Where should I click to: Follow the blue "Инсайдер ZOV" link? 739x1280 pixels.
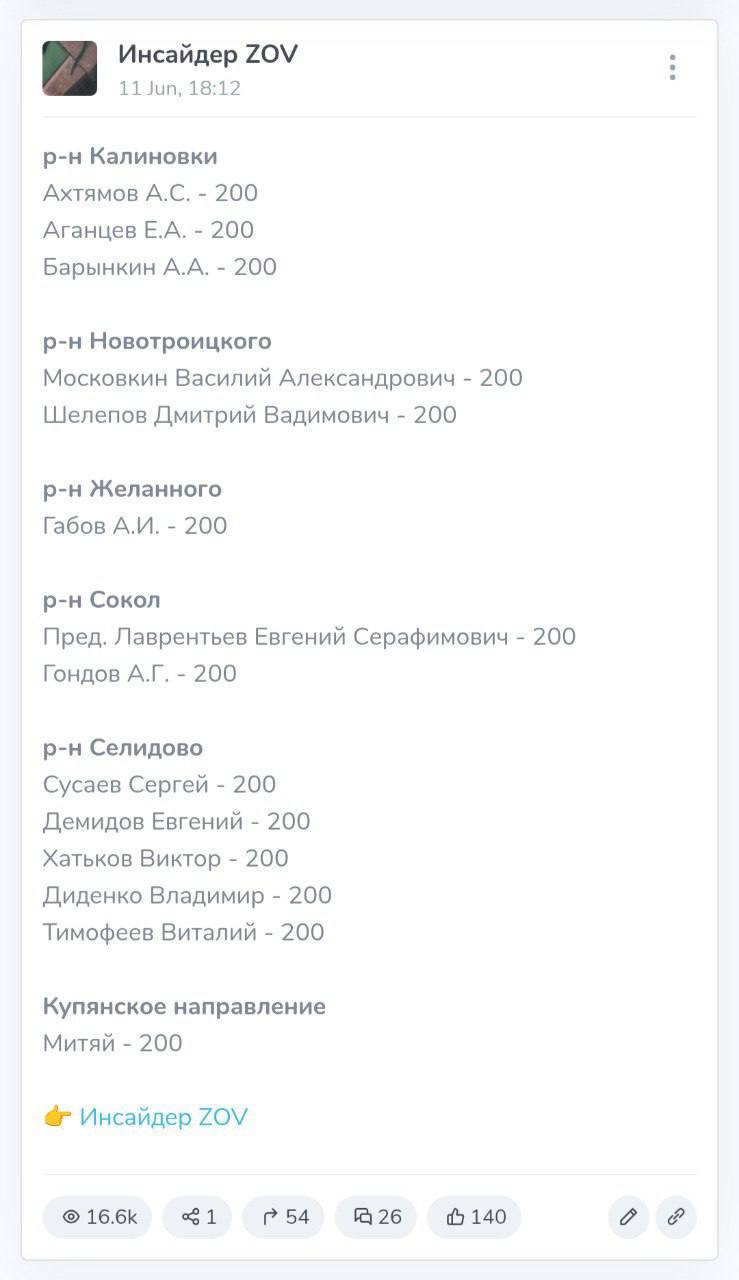click(164, 1117)
